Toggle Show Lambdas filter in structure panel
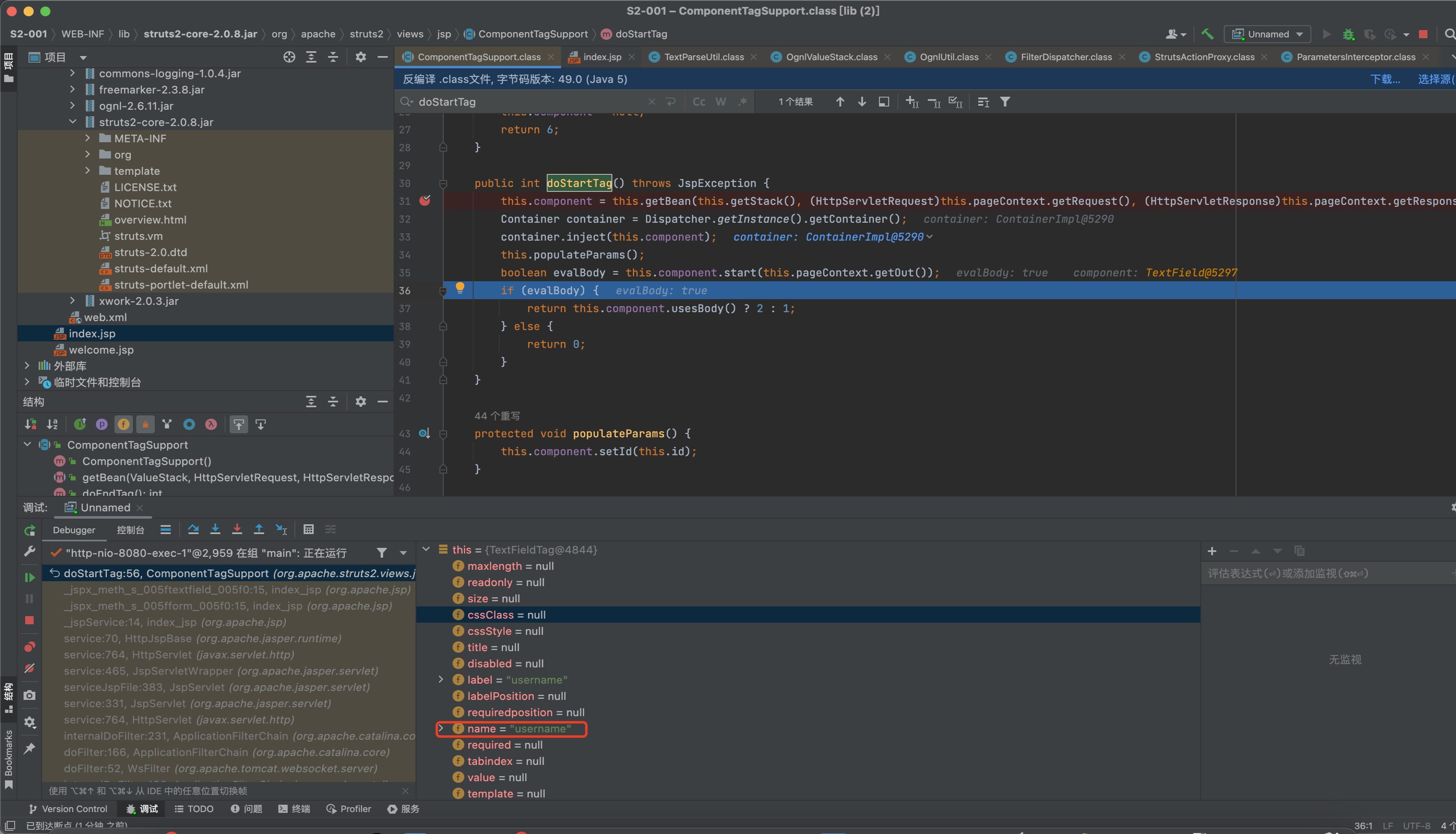1456x834 pixels. (211, 424)
